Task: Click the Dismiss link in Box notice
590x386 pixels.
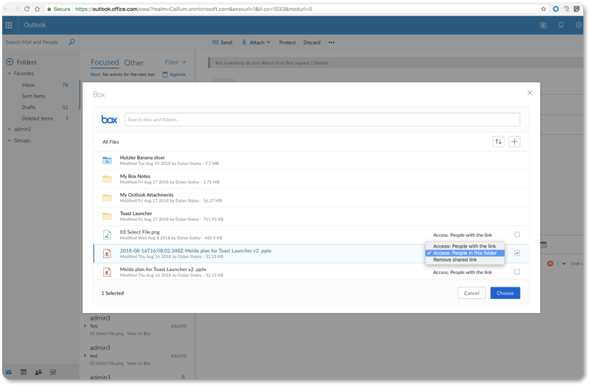Action: click(x=321, y=63)
